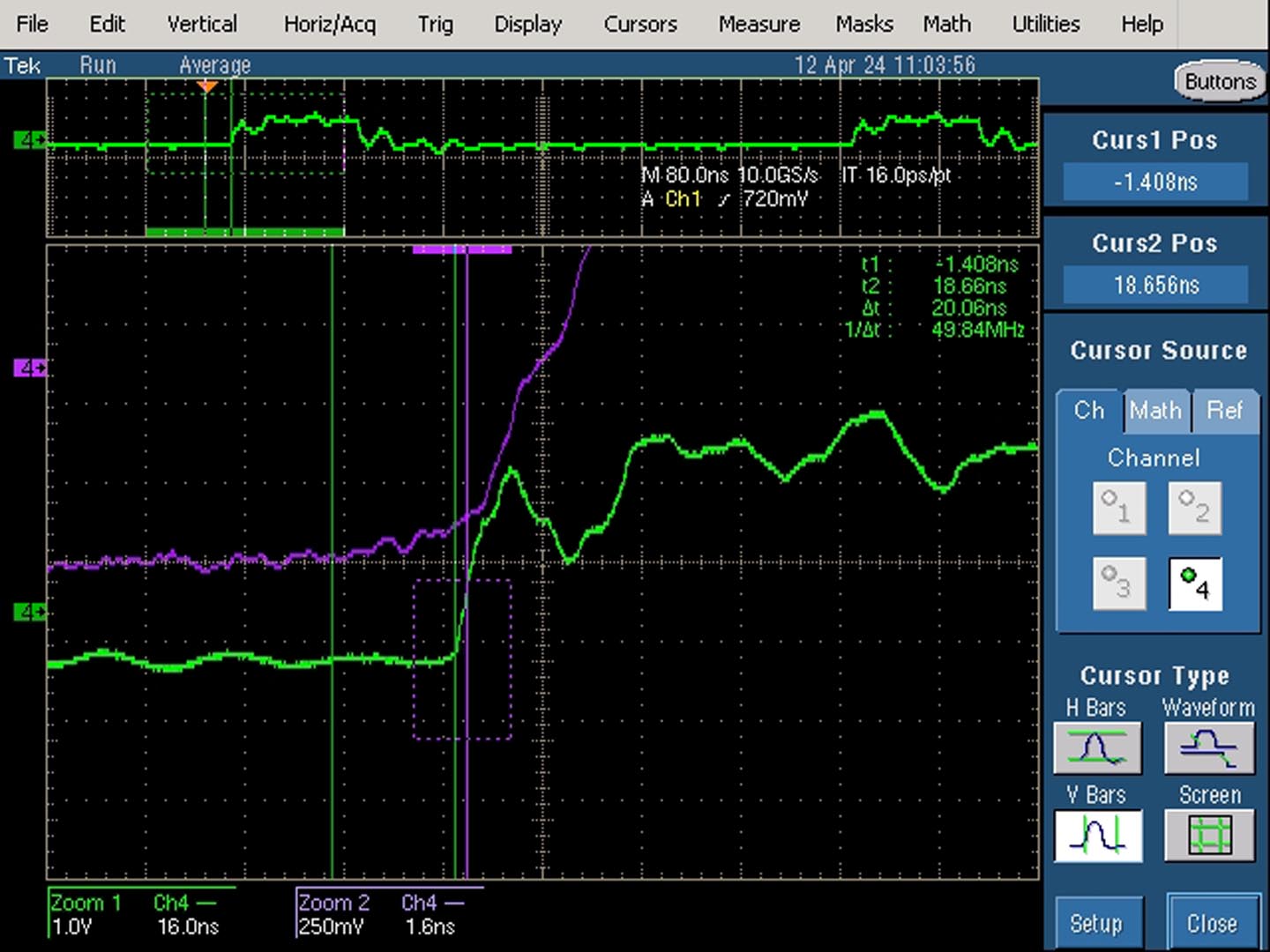The height and width of the screenshot is (952, 1270).
Task: Switch to the Ref cursor source tab
Action: click(x=1224, y=411)
